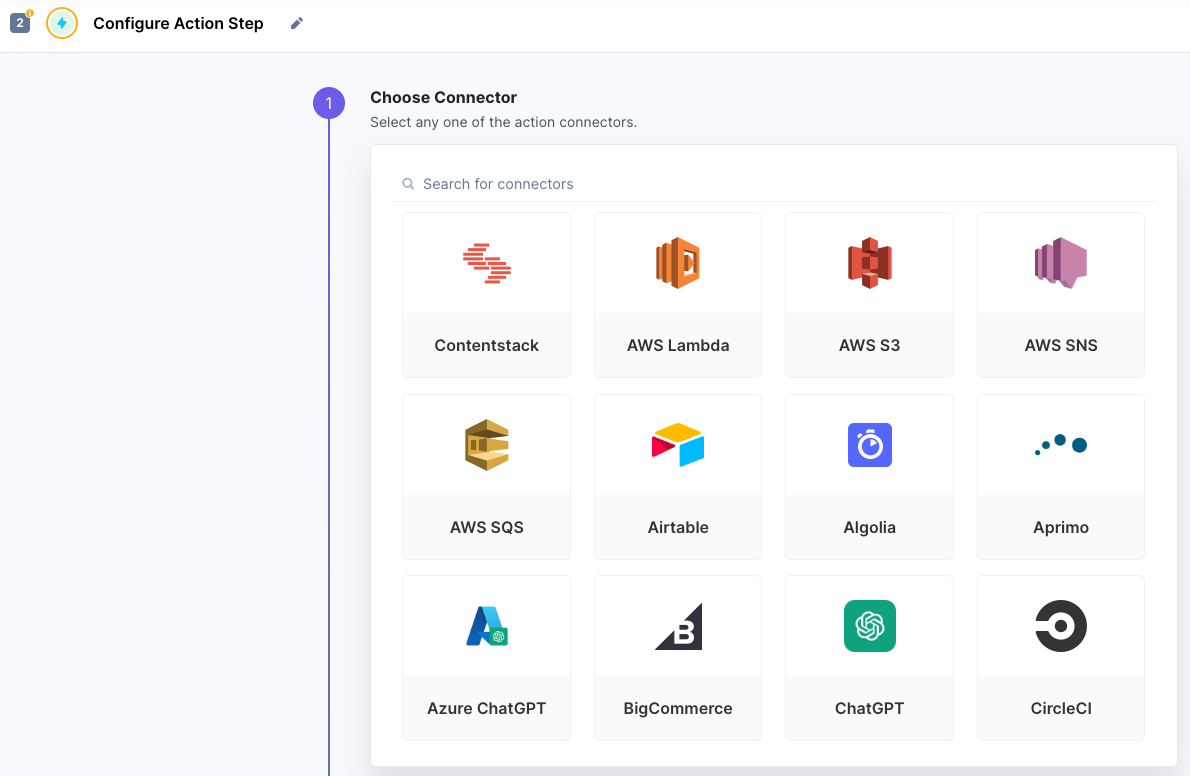Select the Airtable logo icon
Image resolution: width=1190 pixels, height=776 pixels.
pyautogui.click(x=678, y=445)
